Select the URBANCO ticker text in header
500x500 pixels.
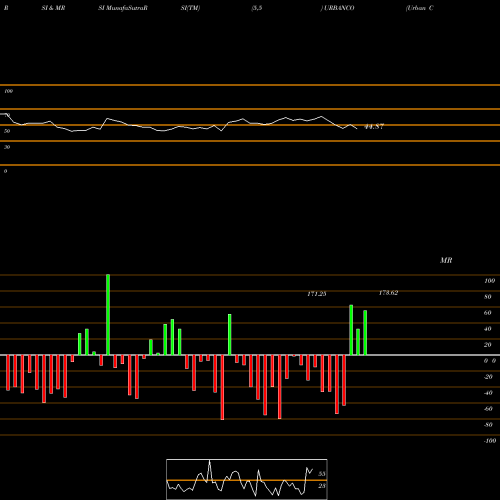[338, 8]
